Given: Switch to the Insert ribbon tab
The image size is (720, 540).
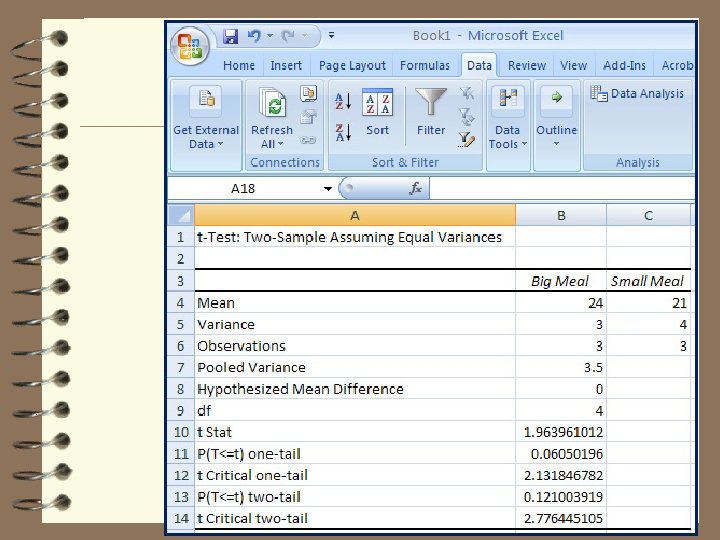Looking at the screenshot, I should 286,66.
